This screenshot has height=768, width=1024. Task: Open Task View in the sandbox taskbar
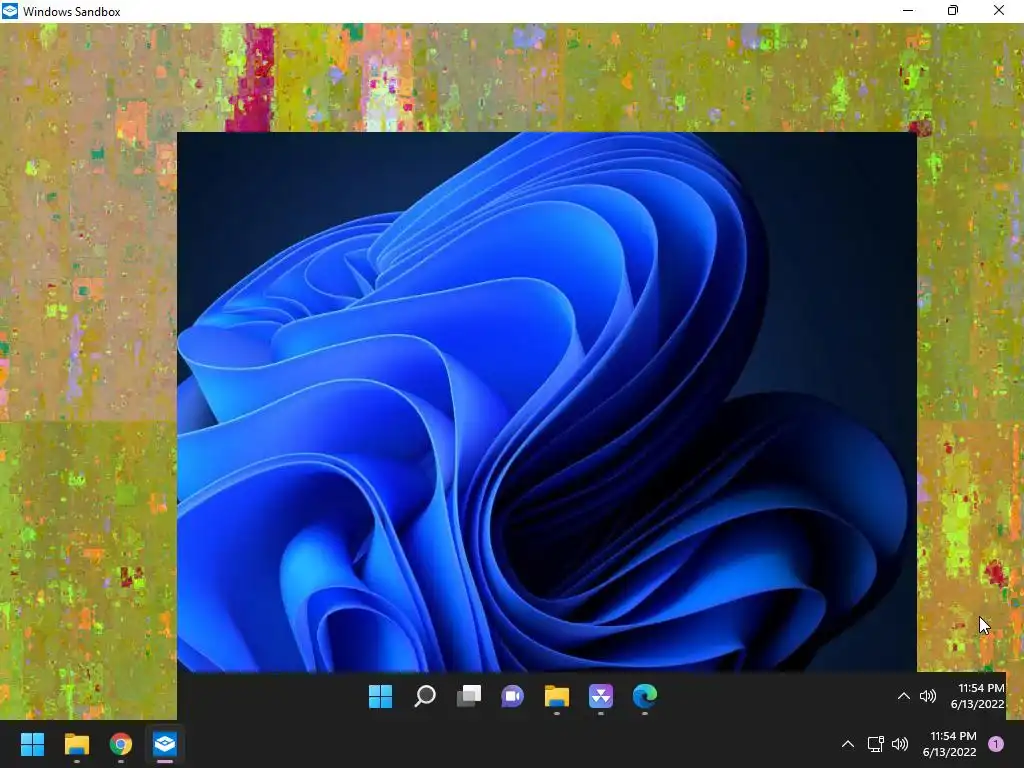468,696
